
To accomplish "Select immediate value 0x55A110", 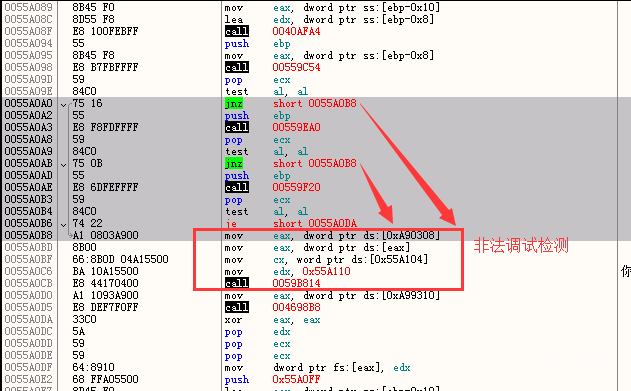I will coord(326,271).
